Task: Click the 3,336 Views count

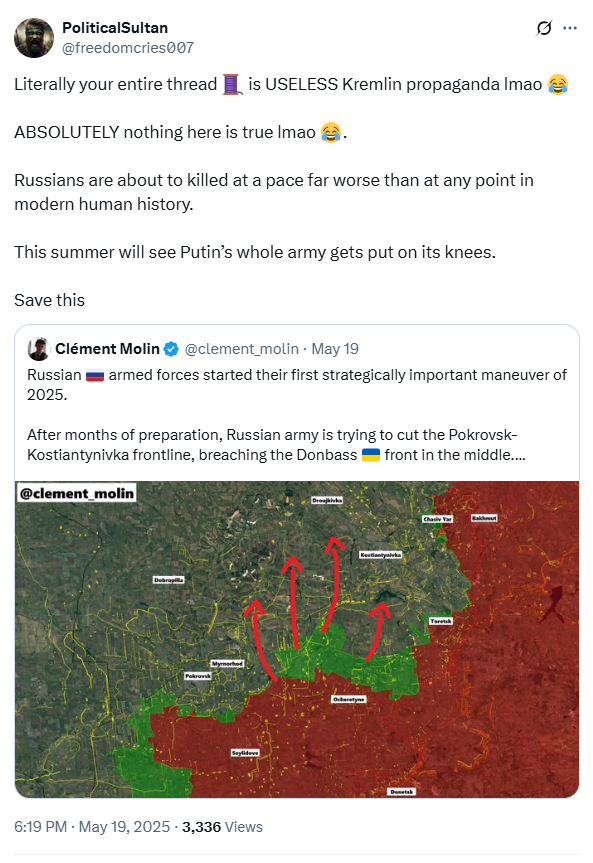Action: (x=222, y=827)
